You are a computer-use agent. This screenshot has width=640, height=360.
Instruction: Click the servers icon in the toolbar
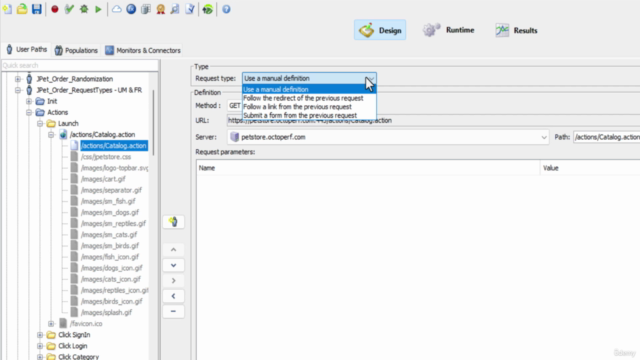point(146,9)
